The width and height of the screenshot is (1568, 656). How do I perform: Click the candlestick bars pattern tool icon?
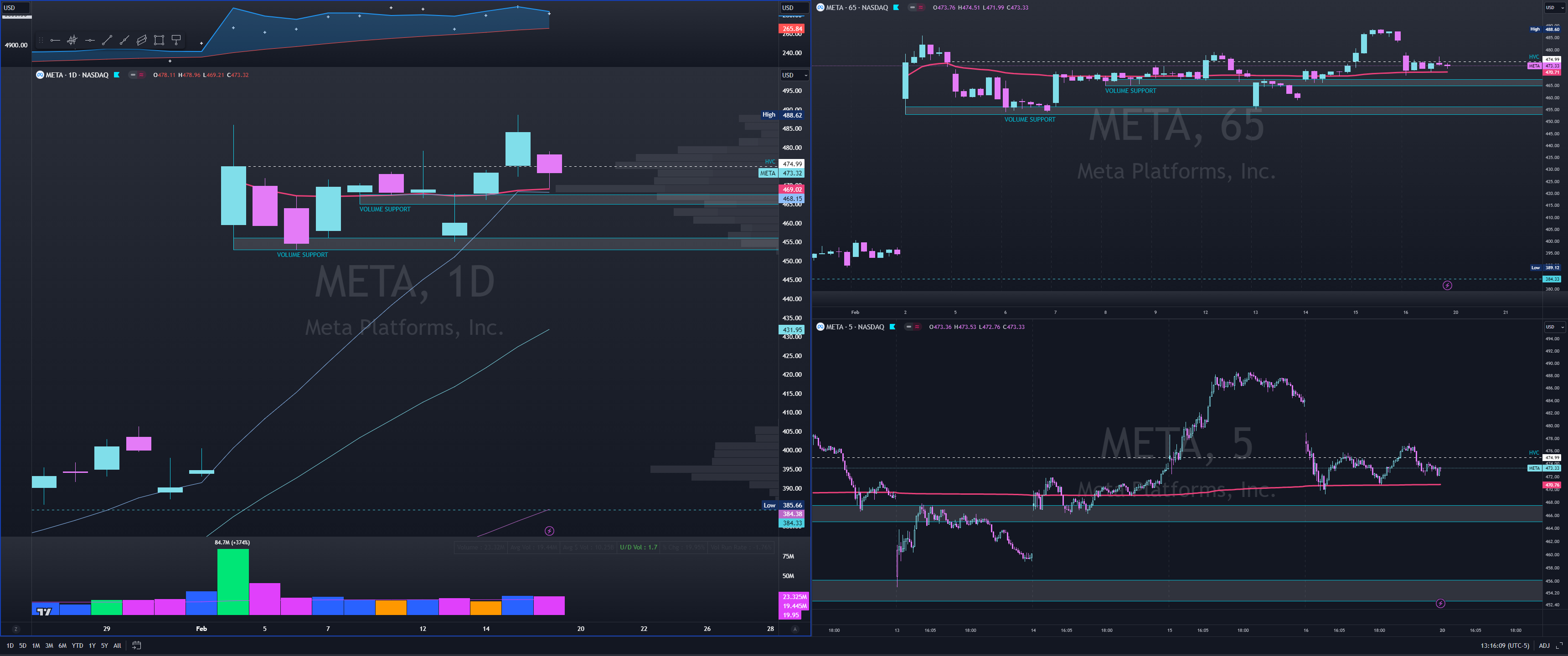72,40
